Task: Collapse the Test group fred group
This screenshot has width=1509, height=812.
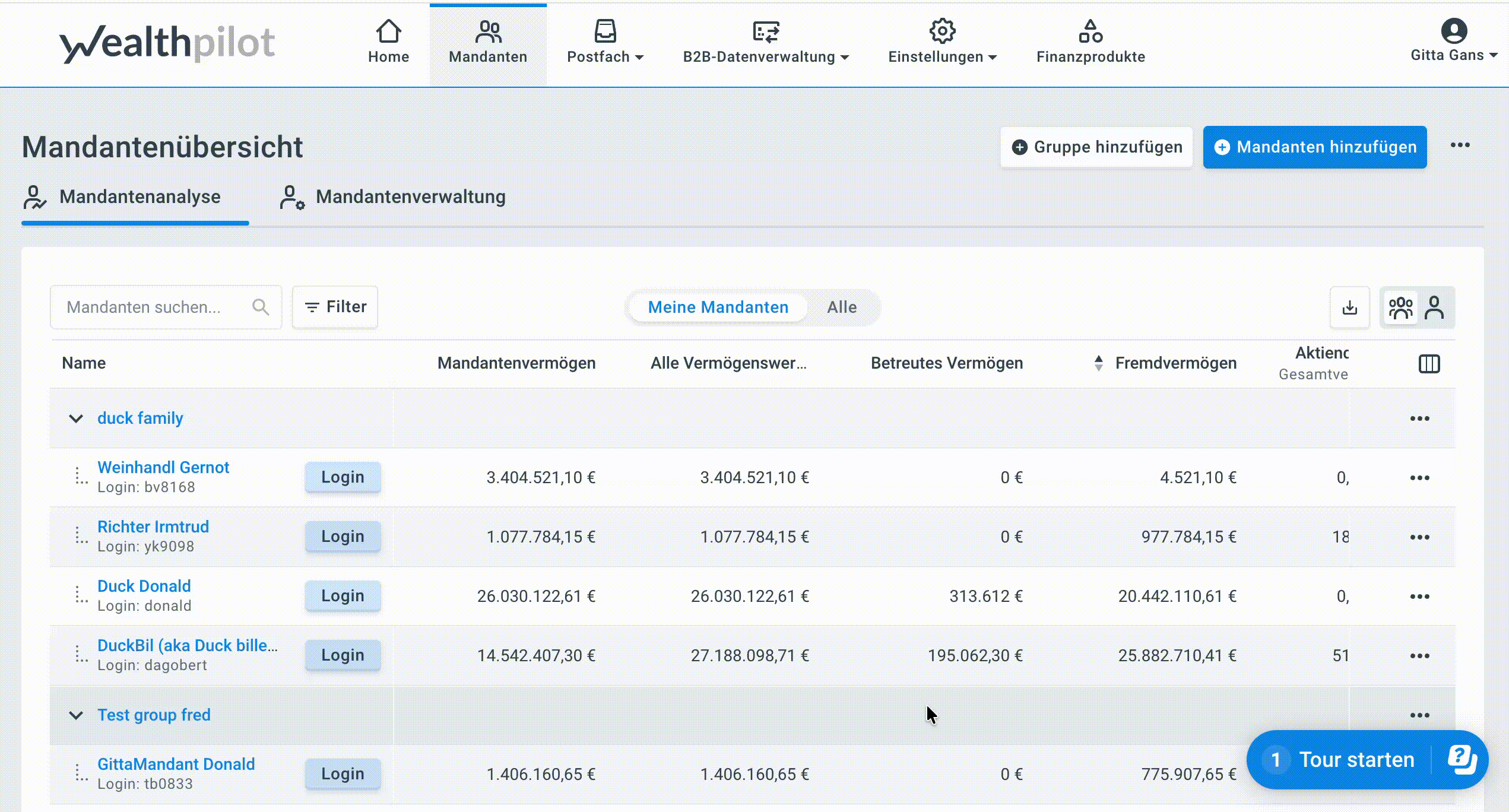Action: pos(76,715)
